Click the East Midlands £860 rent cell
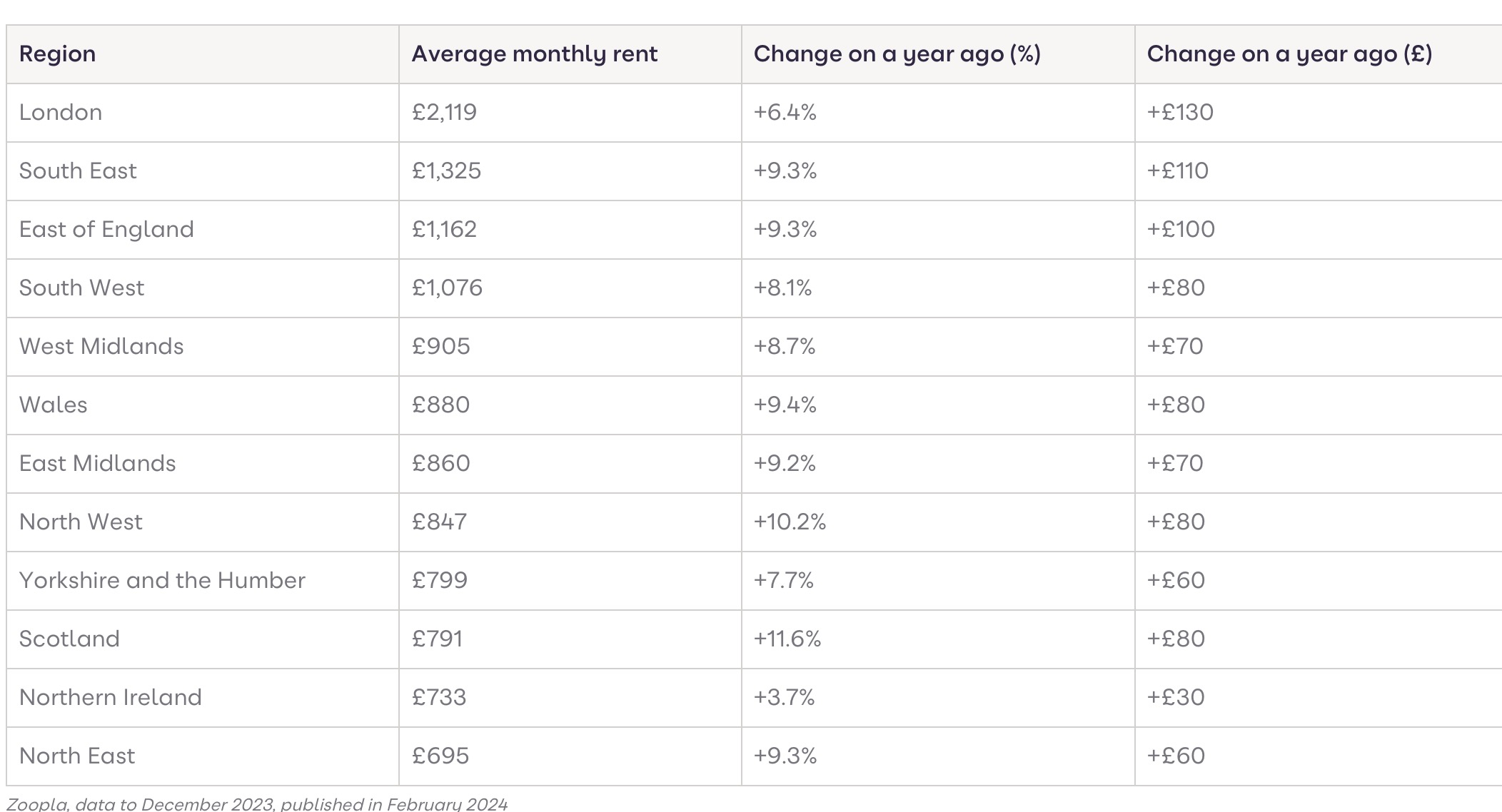The image size is (1502, 812). (x=441, y=464)
